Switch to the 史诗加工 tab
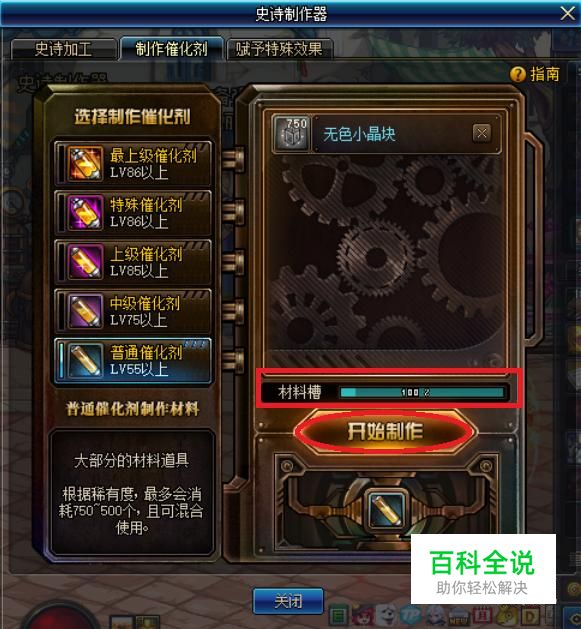 click(63, 49)
